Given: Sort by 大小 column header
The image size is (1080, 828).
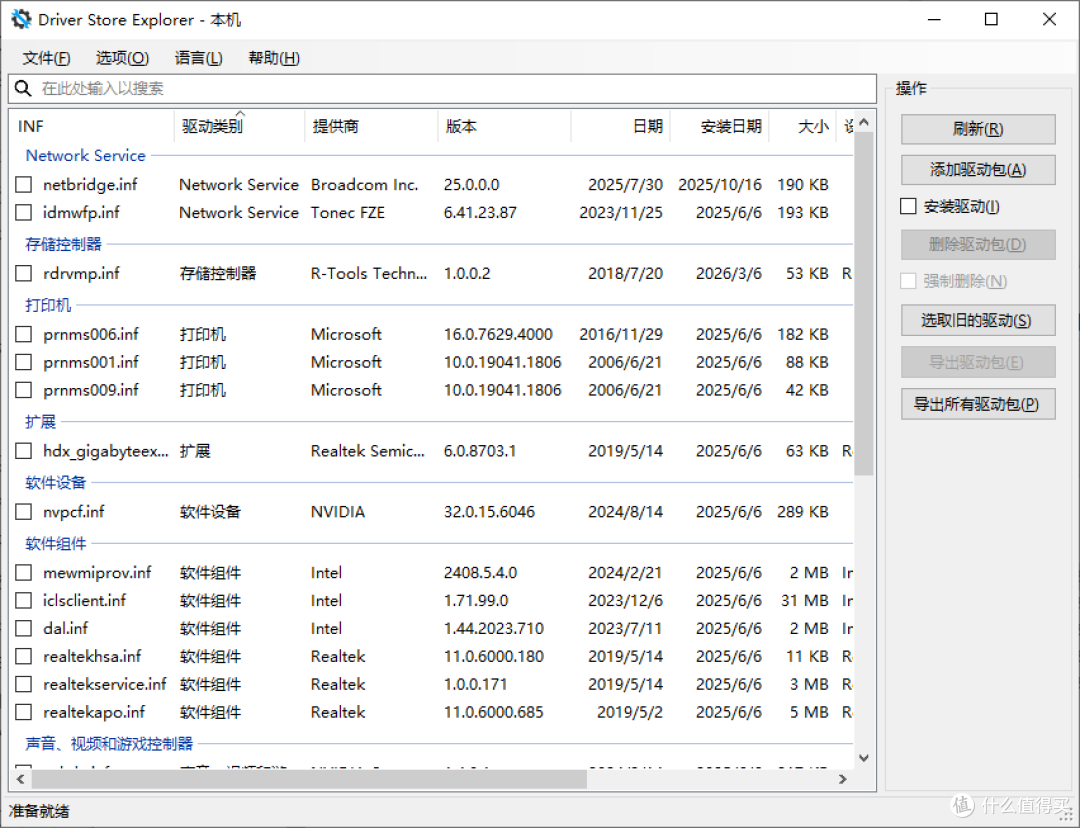Looking at the screenshot, I should [x=802, y=126].
